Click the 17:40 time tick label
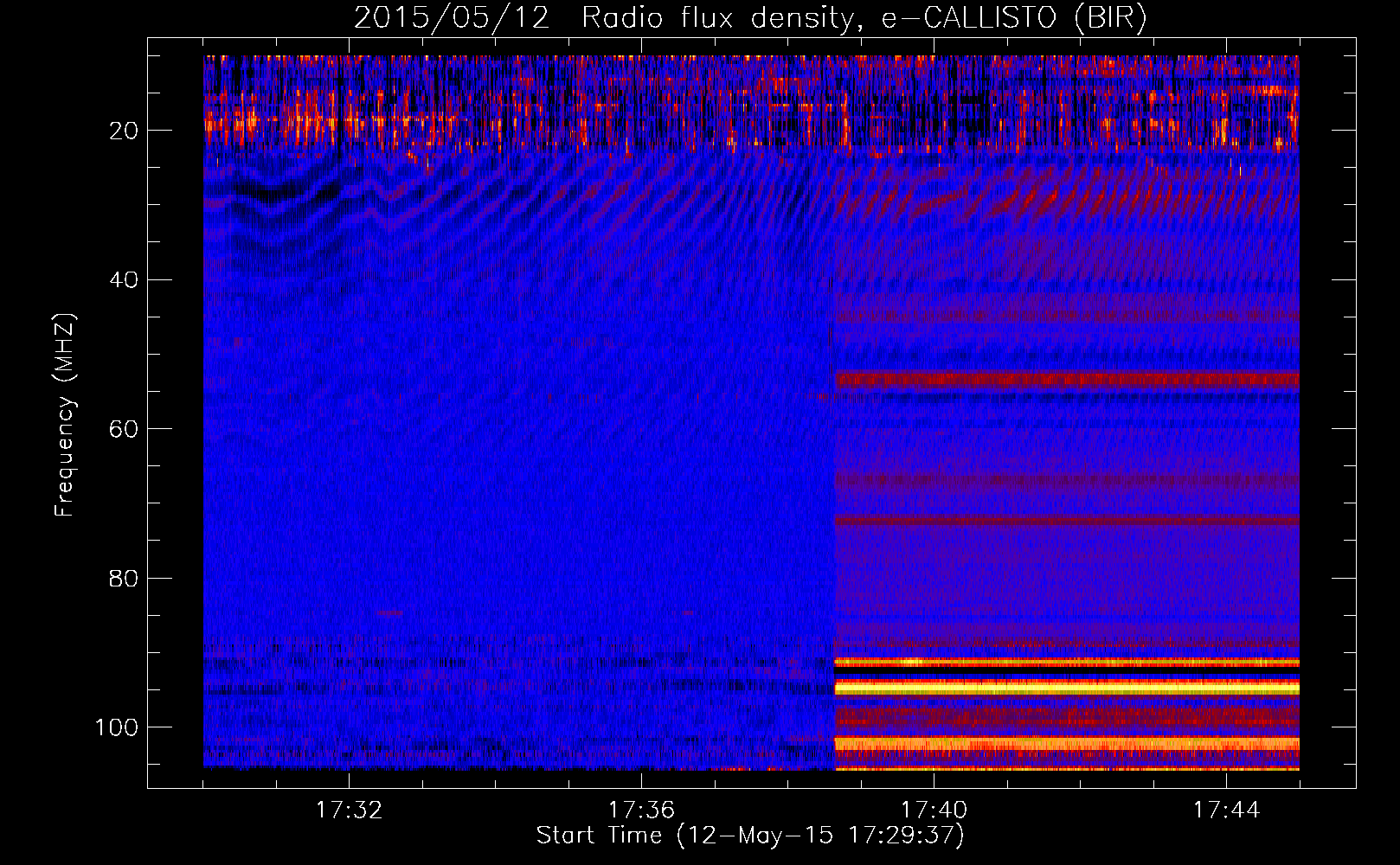This screenshot has height=865, width=1400. [x=934, y=811]
